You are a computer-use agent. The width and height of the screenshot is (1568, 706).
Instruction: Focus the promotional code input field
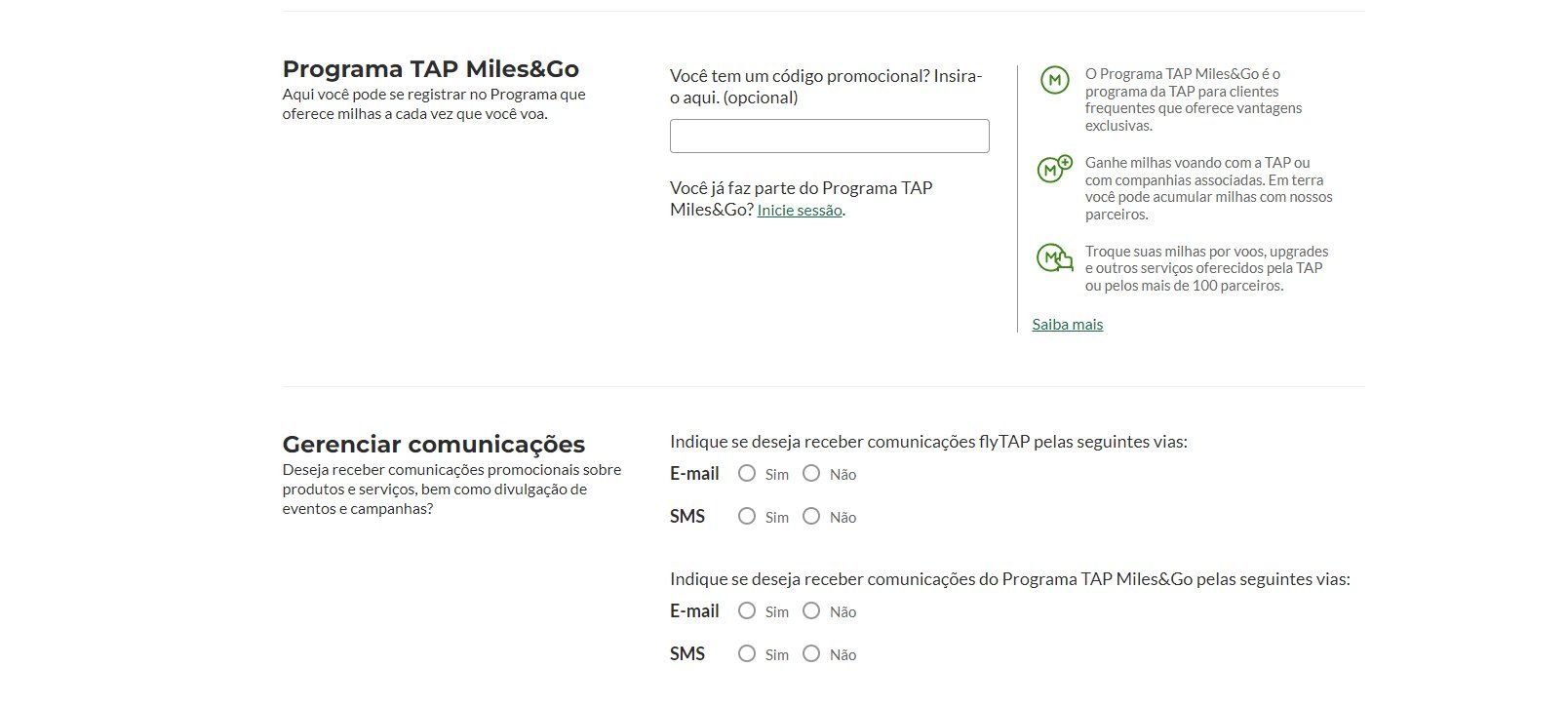click(829, 136)
